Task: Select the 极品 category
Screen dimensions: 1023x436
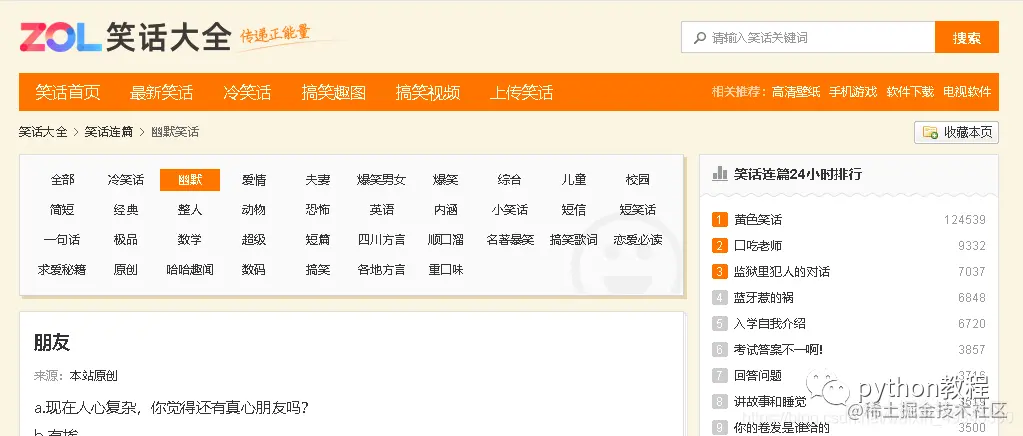Action: [126, 240]
